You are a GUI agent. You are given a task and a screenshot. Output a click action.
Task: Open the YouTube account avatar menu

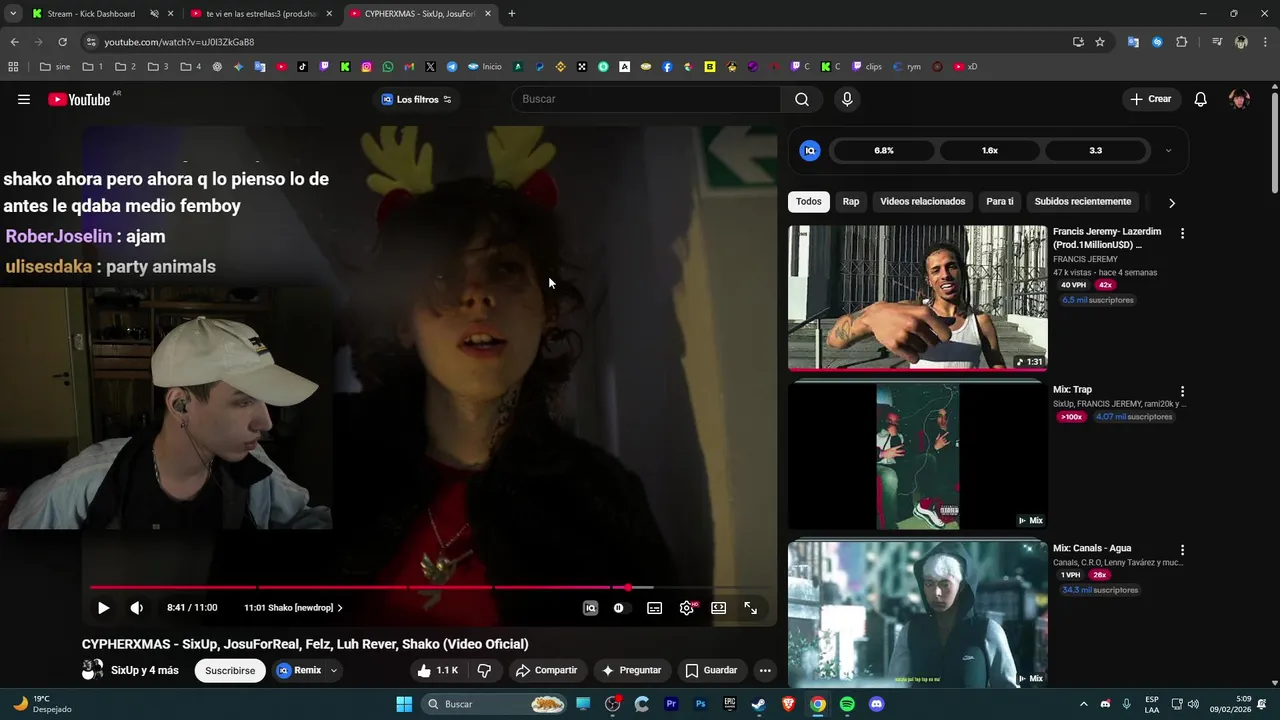[x=1239, y=99]
